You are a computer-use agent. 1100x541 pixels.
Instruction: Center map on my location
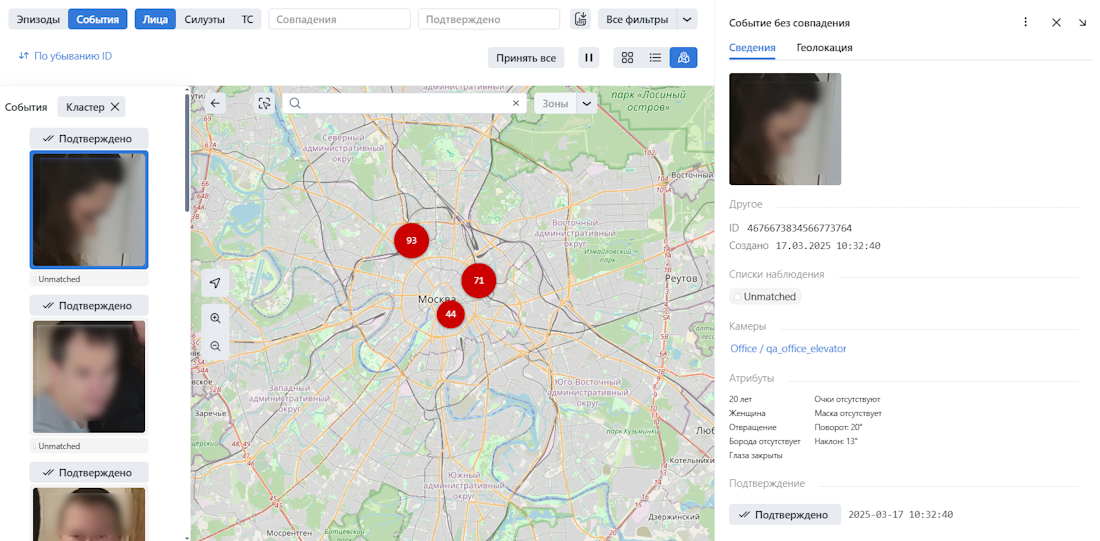(215, 284)
